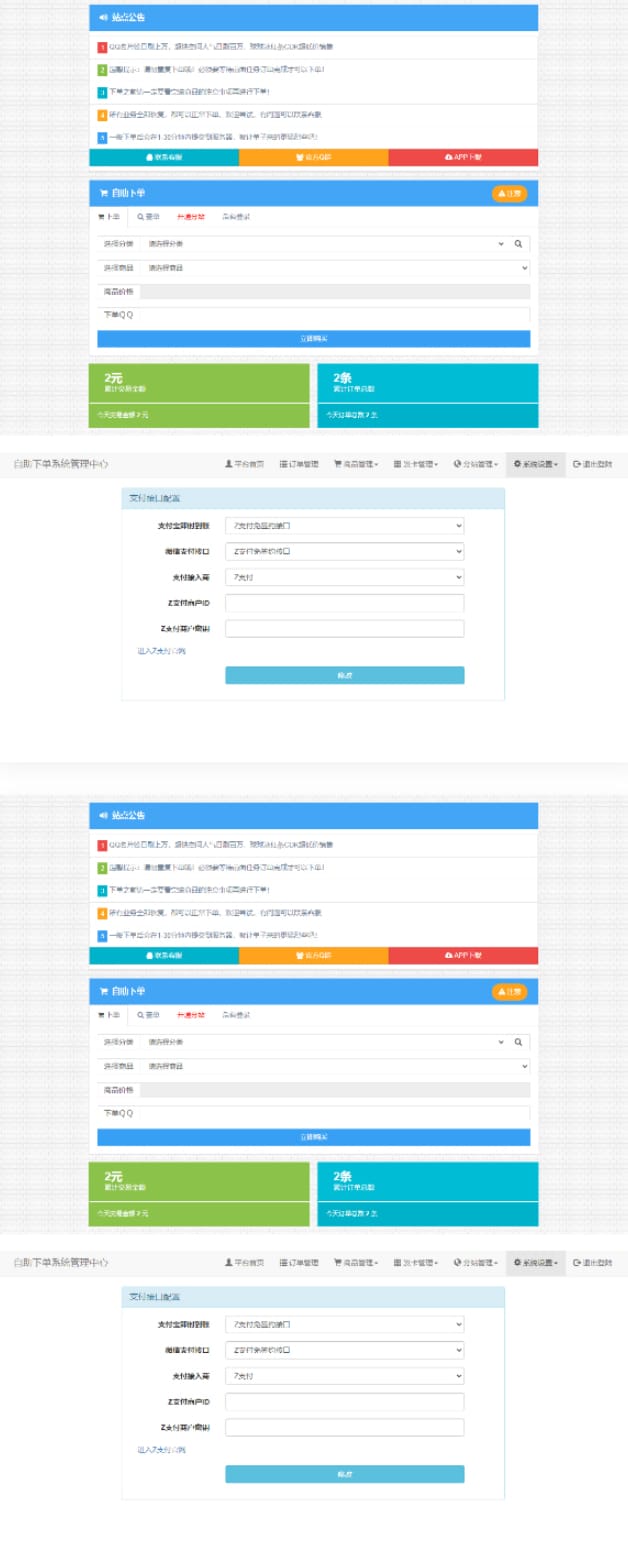Open the 商品管理 navigation menu

click(355, 464)
